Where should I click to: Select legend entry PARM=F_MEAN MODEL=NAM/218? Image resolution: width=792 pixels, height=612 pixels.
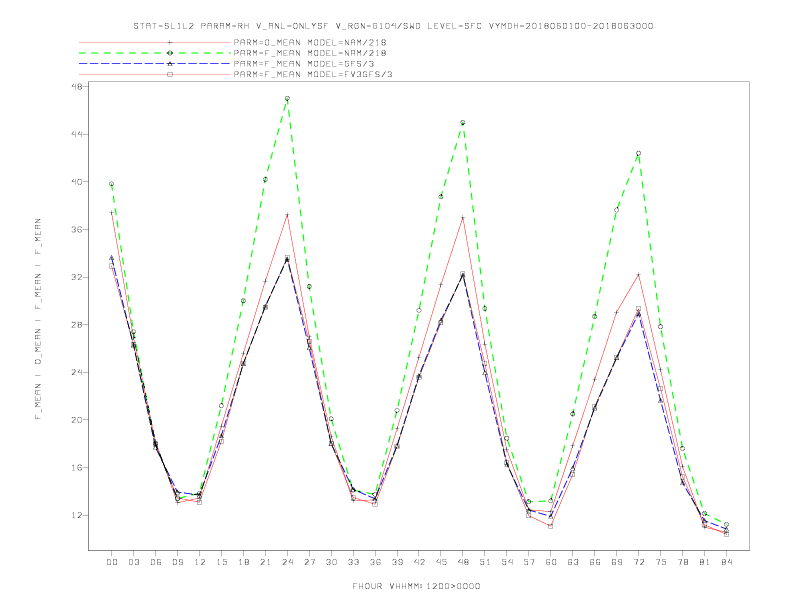[x=310, y=53]
